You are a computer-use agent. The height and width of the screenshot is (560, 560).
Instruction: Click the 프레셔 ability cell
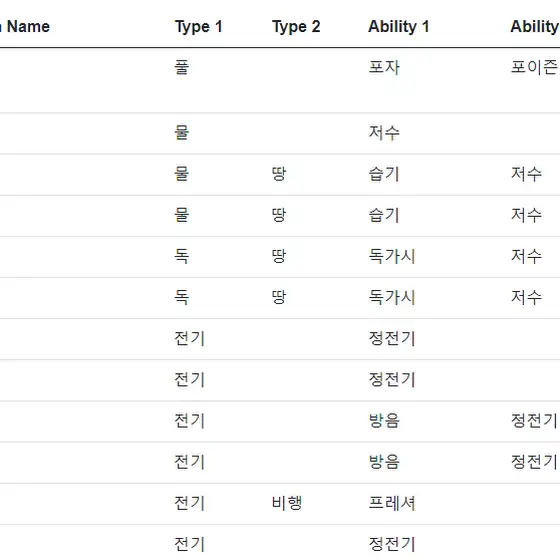coord(392,503)
